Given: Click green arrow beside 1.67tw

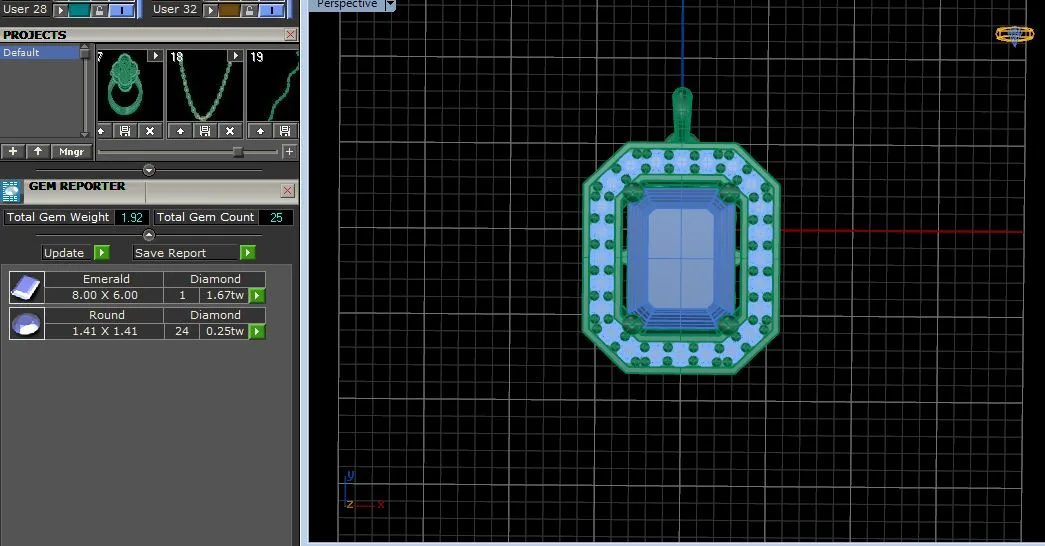Looking at the screenshot, I should pyautogui.click(x=257, y=295).
